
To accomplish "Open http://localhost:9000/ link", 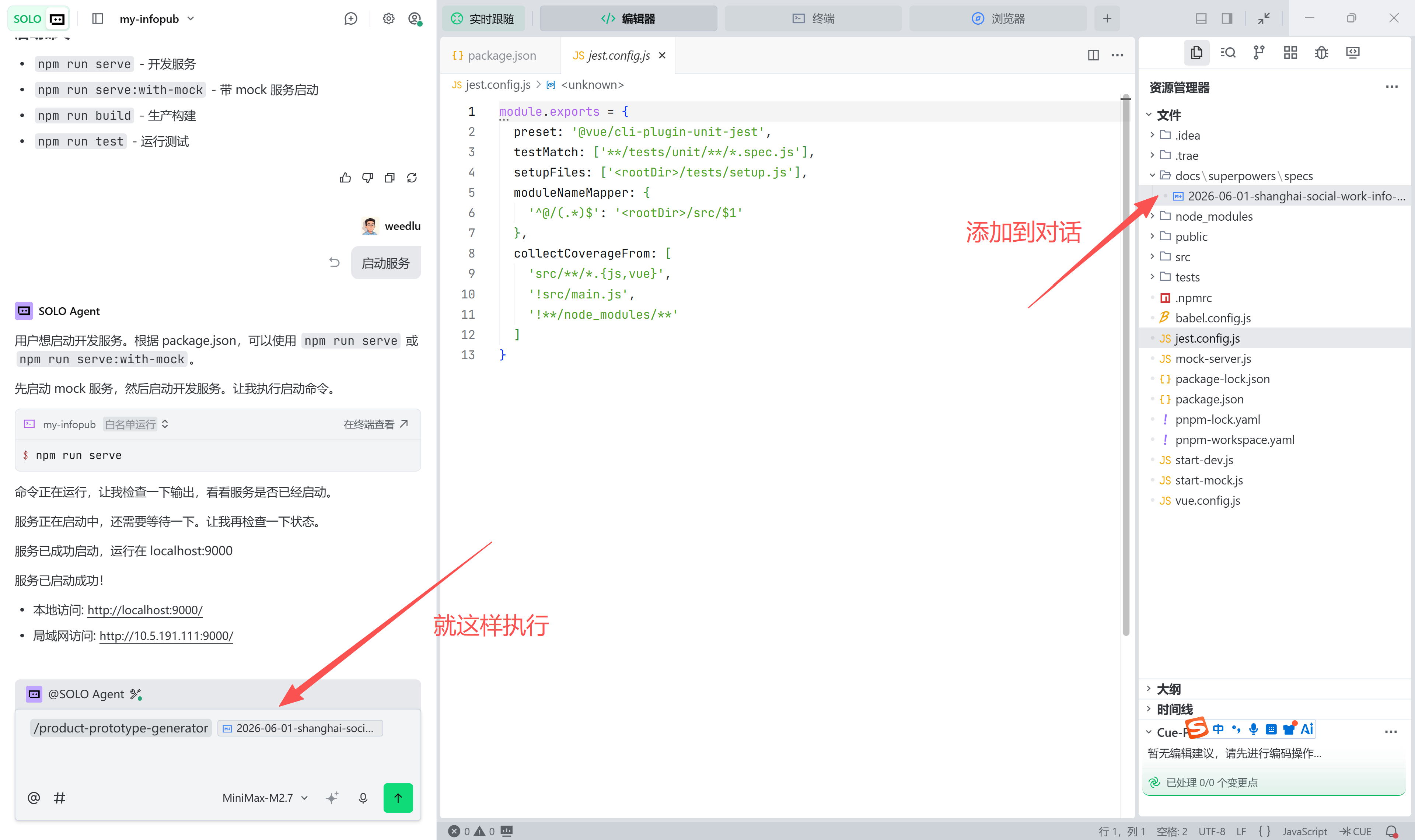I will coord(145,610).
